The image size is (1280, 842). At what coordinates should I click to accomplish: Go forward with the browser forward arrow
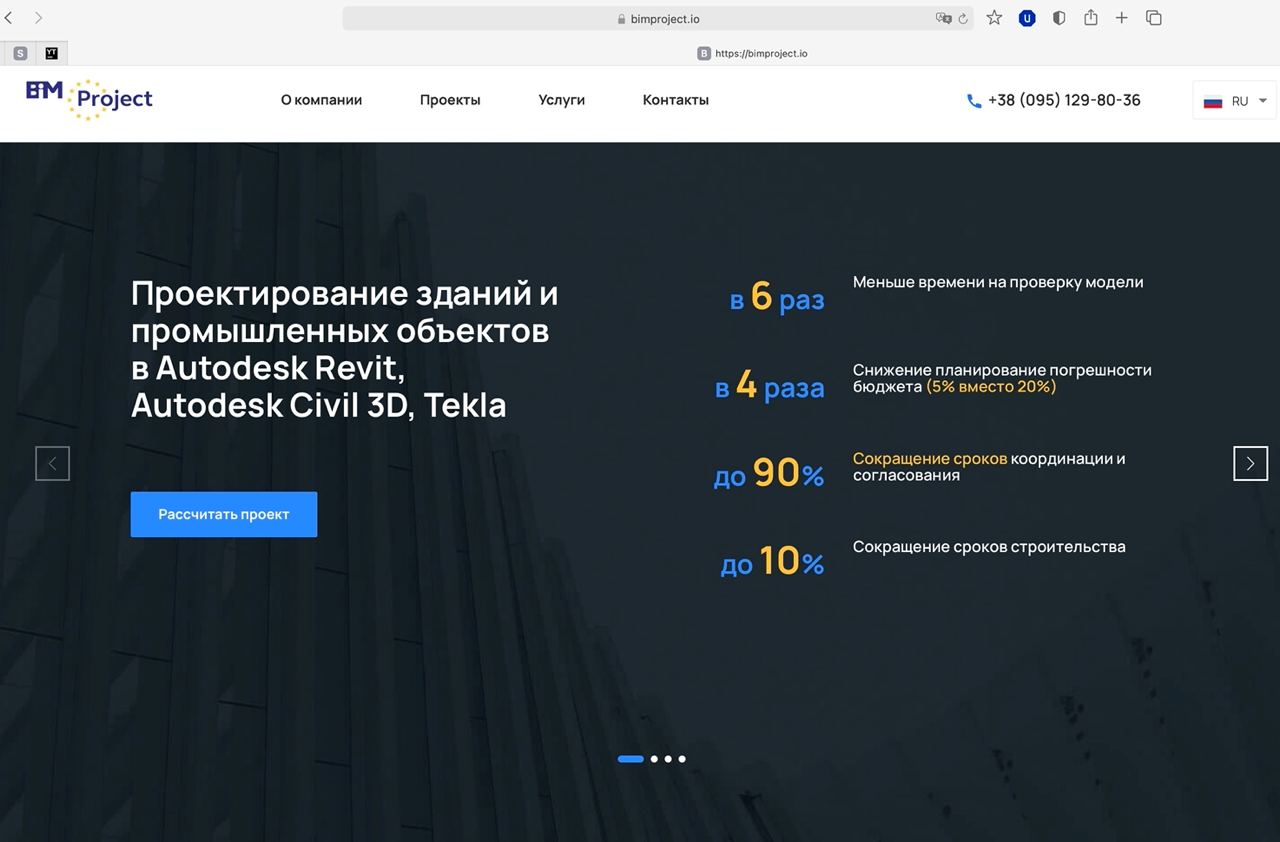pyautogui.click(x=38, y=18)
